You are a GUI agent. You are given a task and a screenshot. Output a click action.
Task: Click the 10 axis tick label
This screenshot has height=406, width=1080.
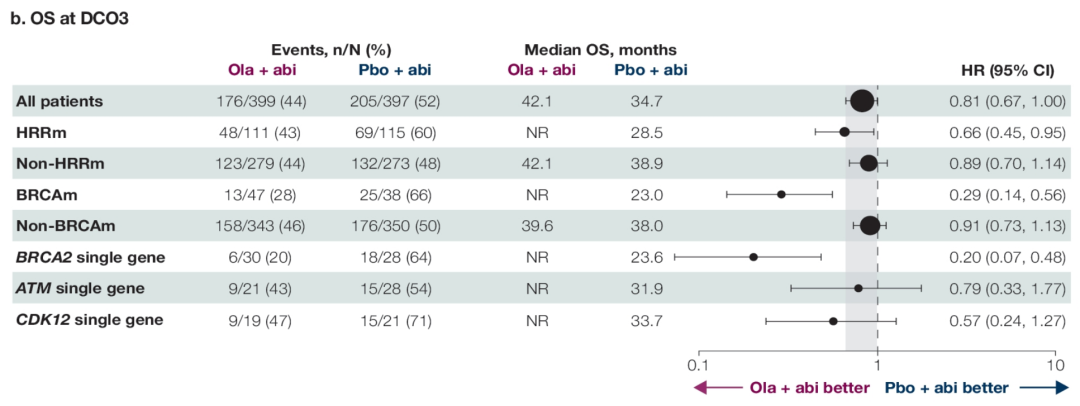tap(1054, 365)
